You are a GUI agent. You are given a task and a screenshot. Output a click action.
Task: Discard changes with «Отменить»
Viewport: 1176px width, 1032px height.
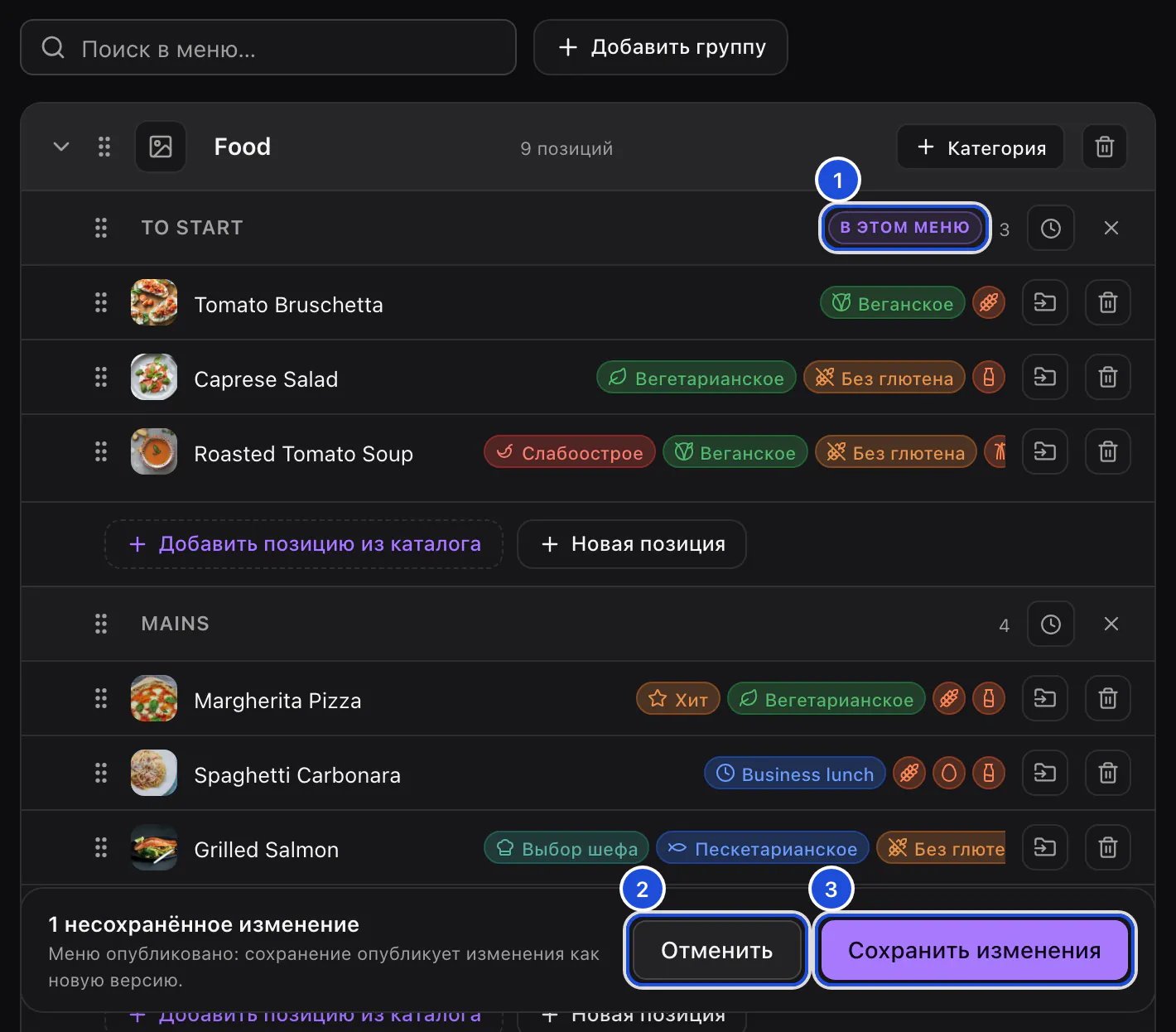717,951
